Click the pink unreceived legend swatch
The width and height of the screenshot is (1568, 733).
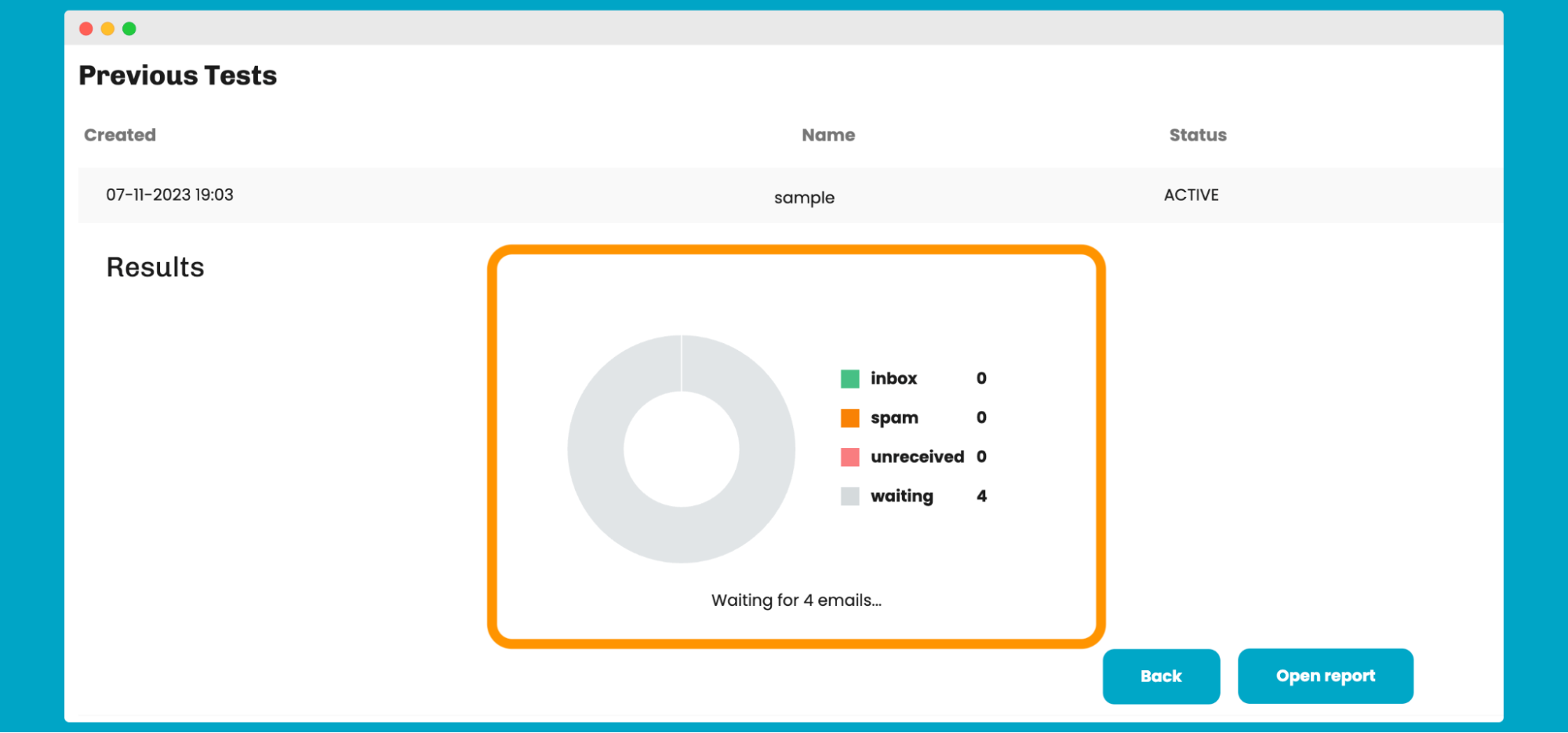click(x=850, y=458)
